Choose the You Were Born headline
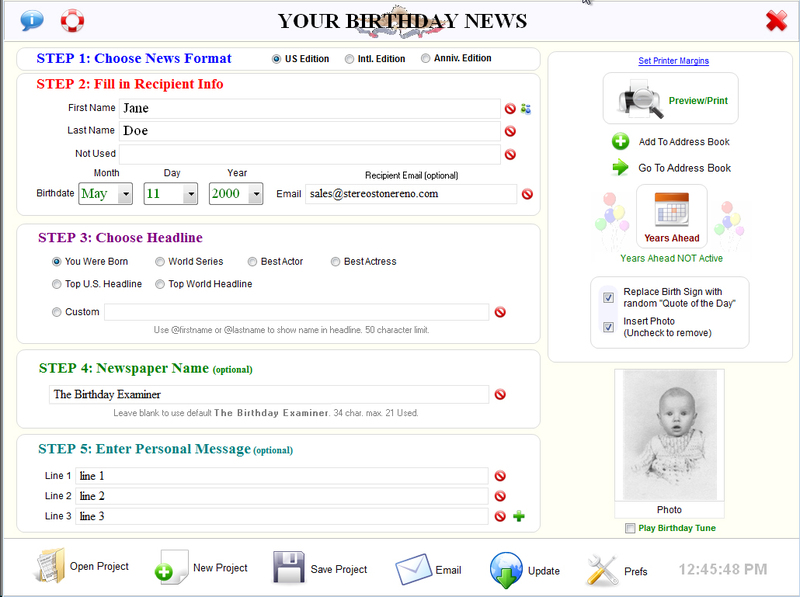800x597 pixels. [x=56, y=262]
